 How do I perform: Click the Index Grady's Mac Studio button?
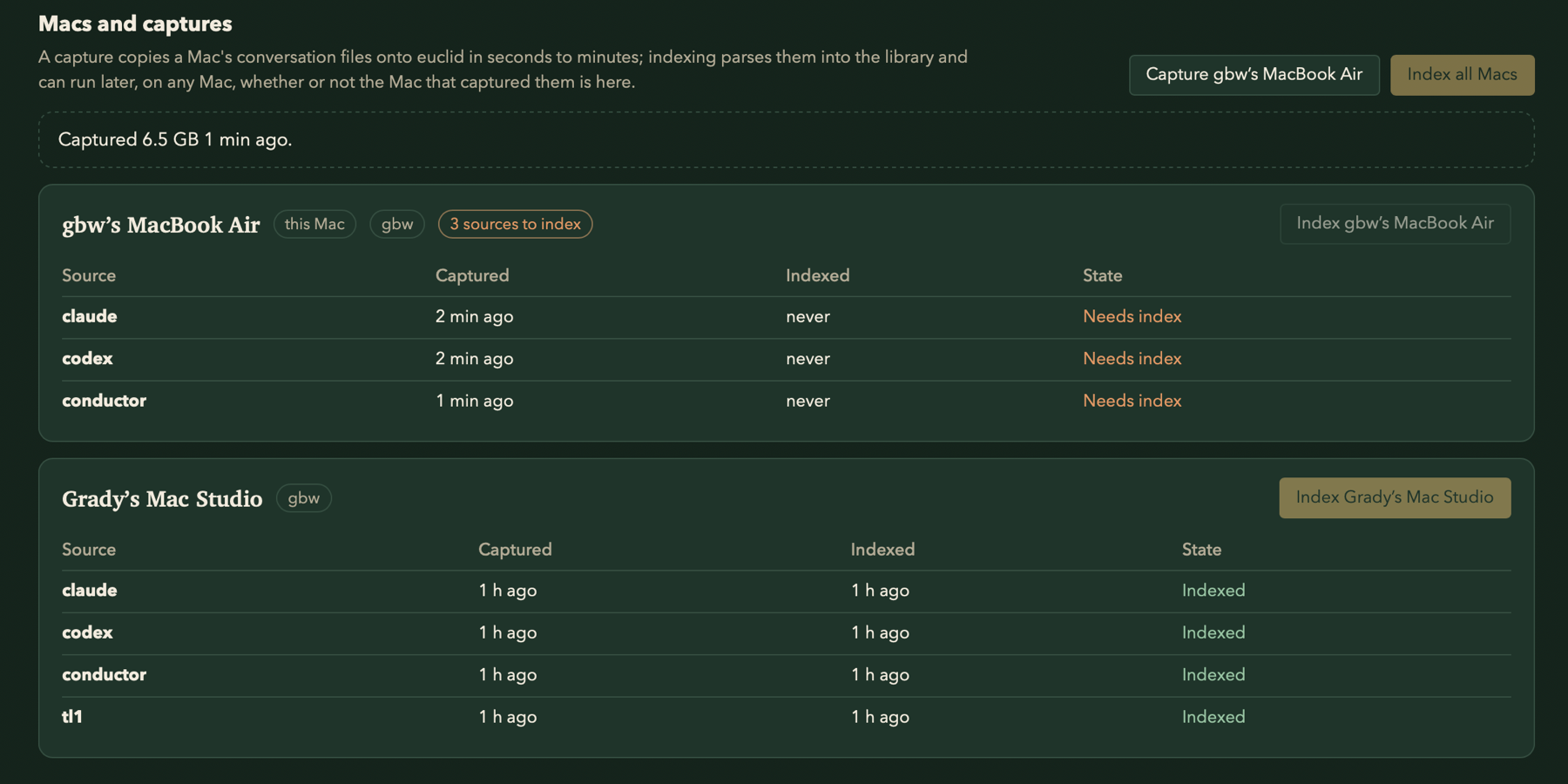click(1395, 497)
